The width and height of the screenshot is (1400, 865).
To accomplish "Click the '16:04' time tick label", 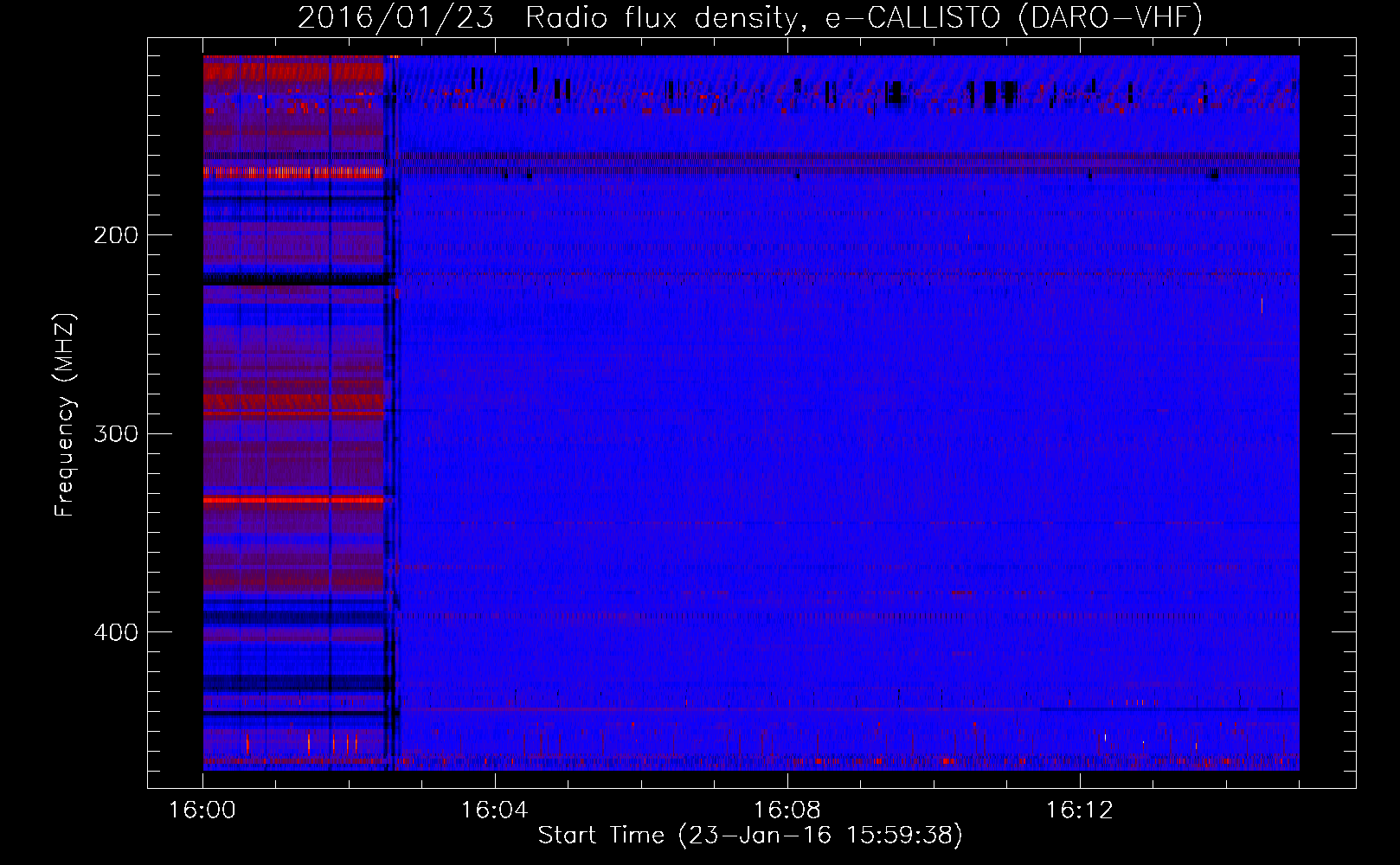I will click(495, 811).
